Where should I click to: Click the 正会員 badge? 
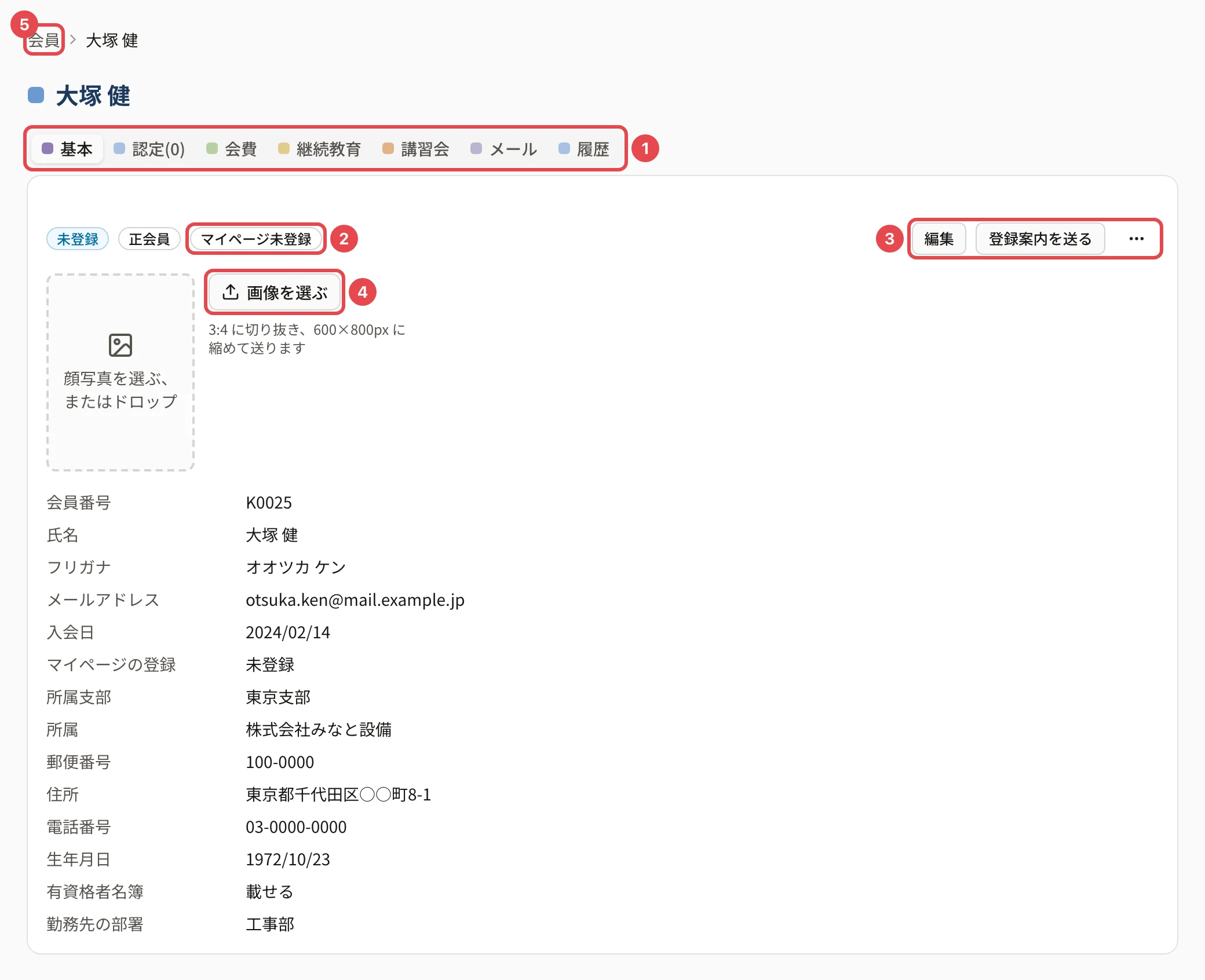149,239
